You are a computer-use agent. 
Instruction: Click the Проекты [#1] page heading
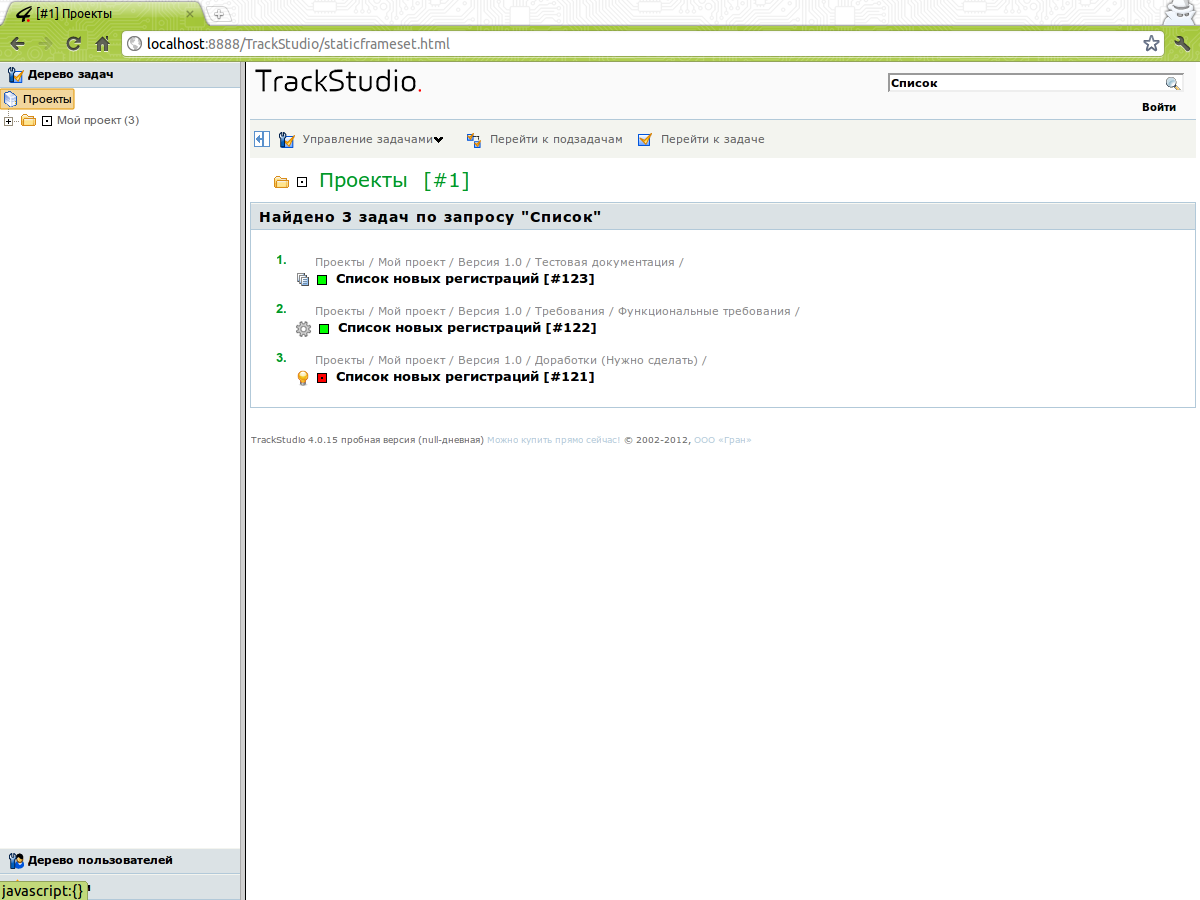pos(394,181)
